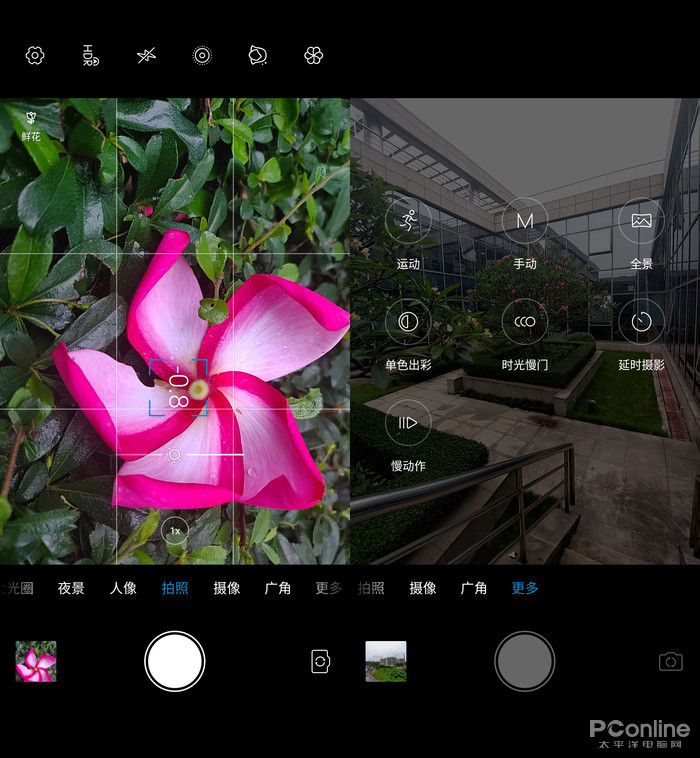Toggle the HDR mode icon
Screen dimensions: 700x758
click(x=90, y=56)
